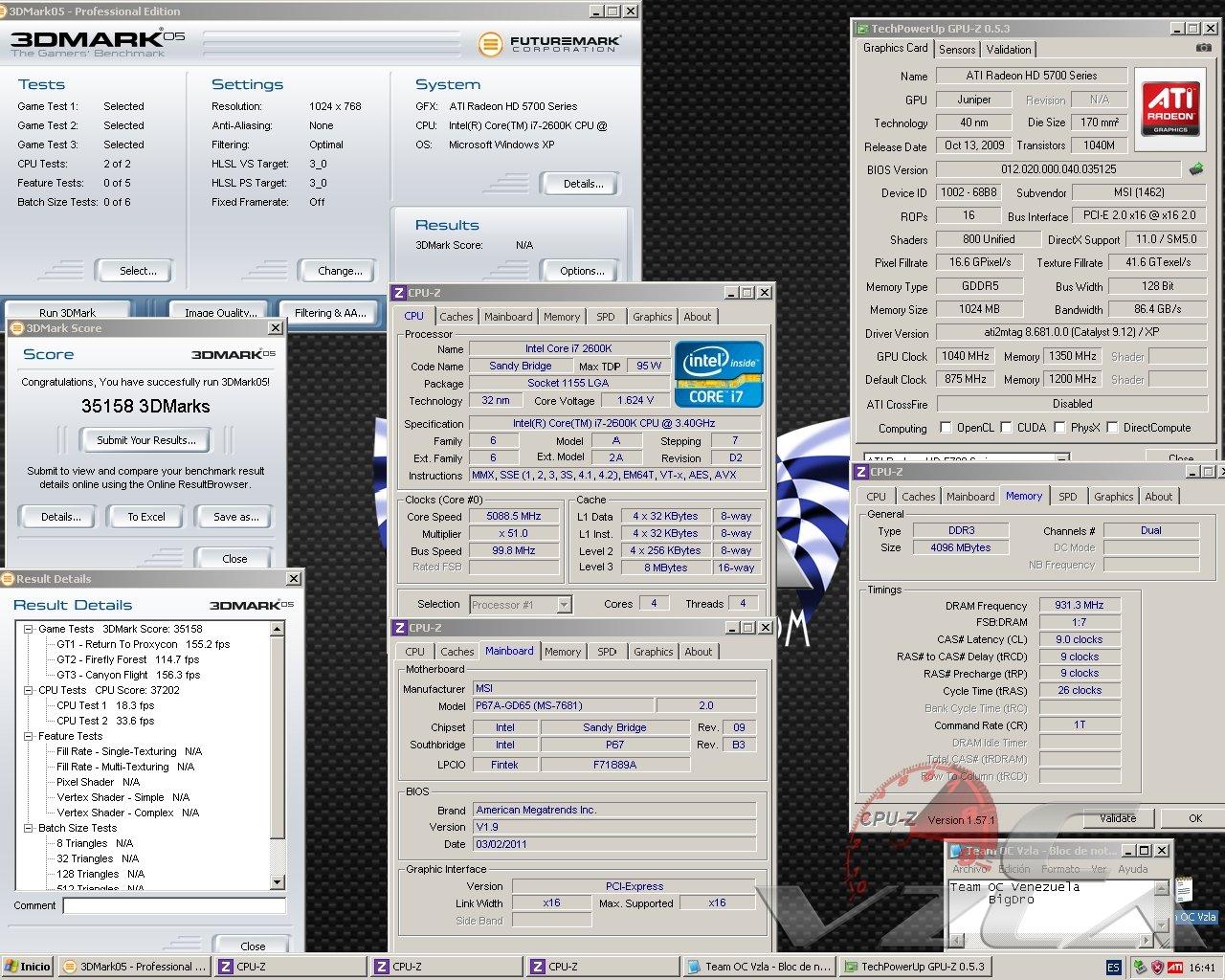Click the Filtering & AA button
The image size is (1225, 980).
(x=330, y=312)
